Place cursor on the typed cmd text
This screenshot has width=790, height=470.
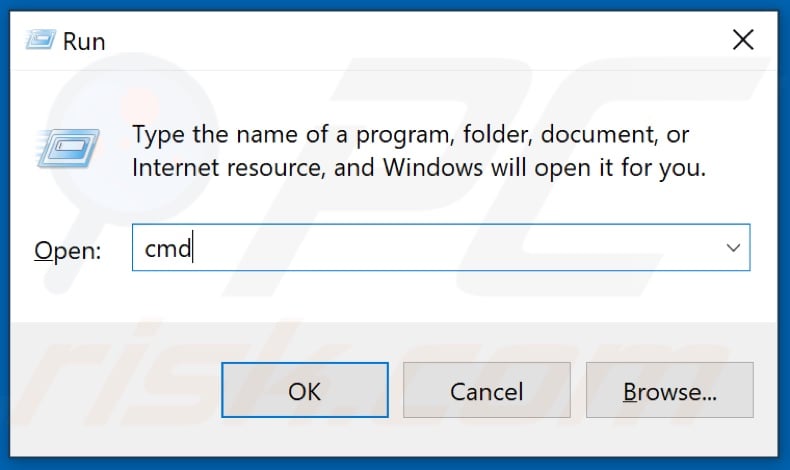click(168, 248)
